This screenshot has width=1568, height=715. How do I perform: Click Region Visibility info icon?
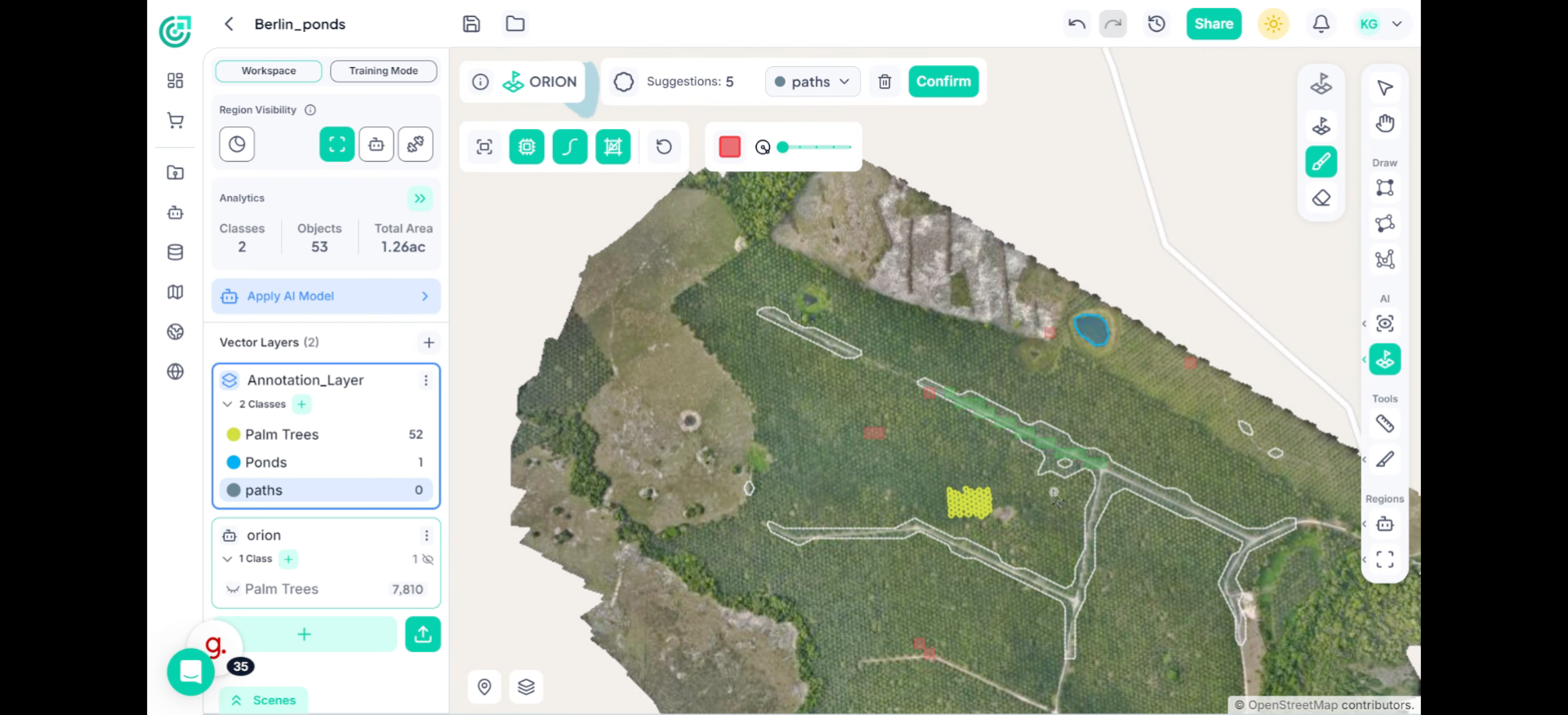310,110
